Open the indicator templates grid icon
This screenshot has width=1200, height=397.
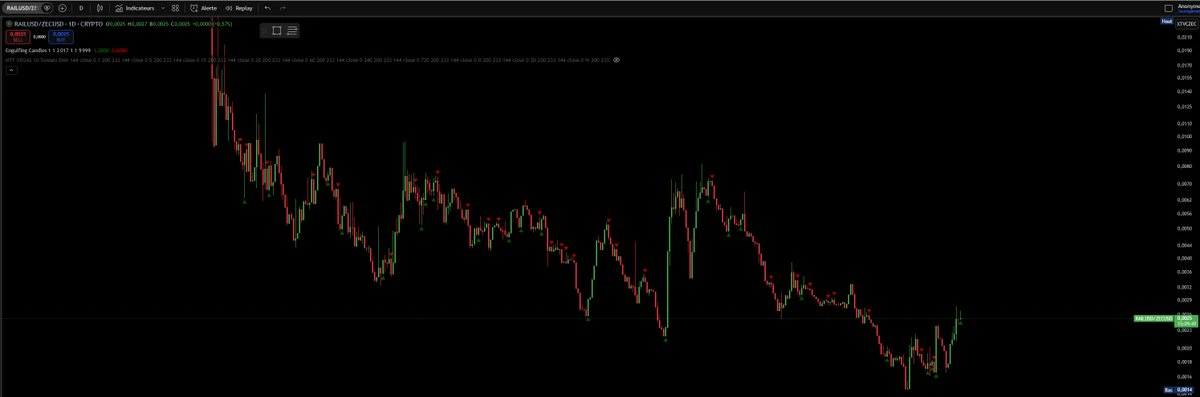(175, 7)
